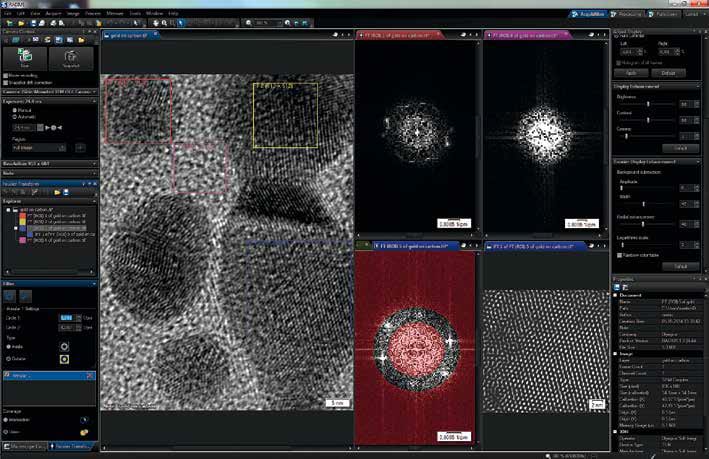Open the Region full image dropdown
Image resolution: width=709 pixels, height=459 pixels.
click(40, 147)
